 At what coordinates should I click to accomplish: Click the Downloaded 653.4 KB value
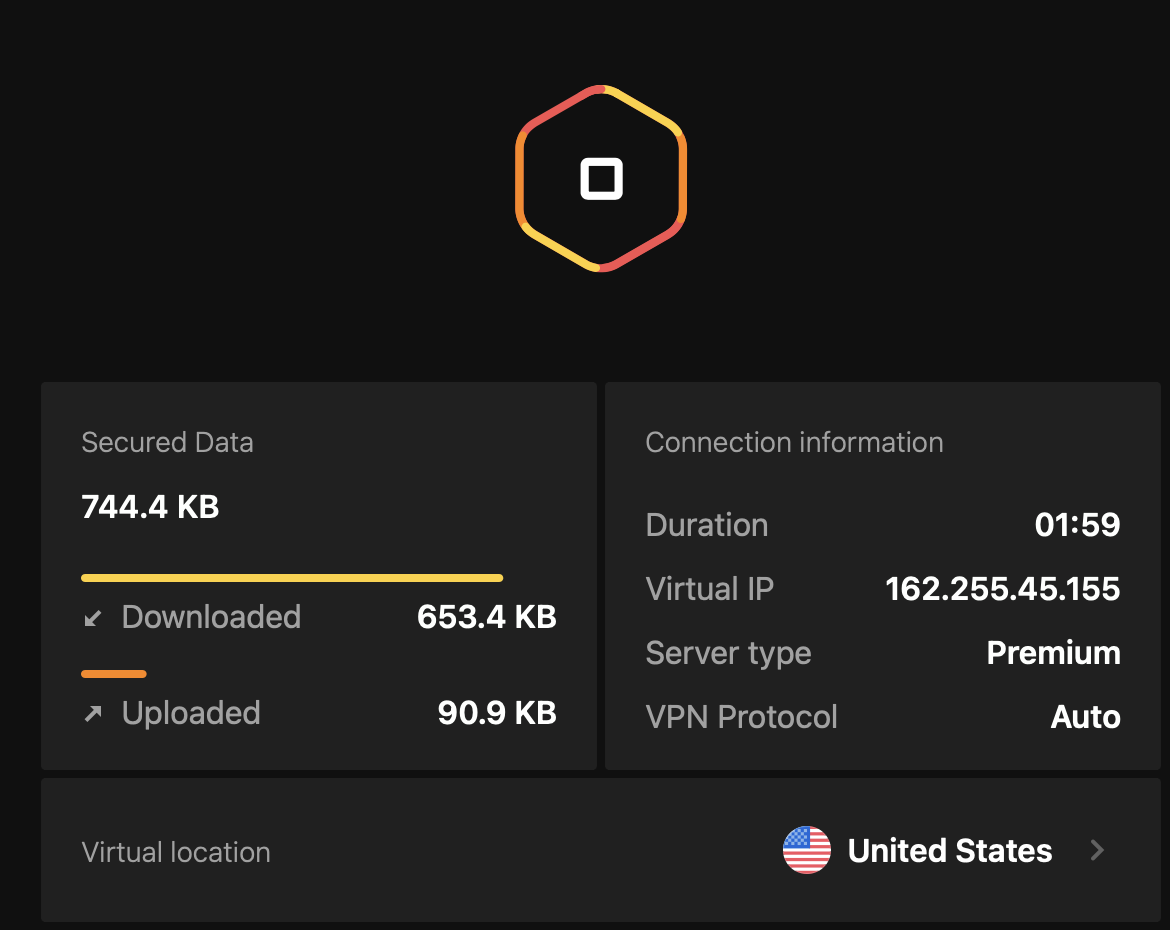pyautogui.click(x=486, y=617)
